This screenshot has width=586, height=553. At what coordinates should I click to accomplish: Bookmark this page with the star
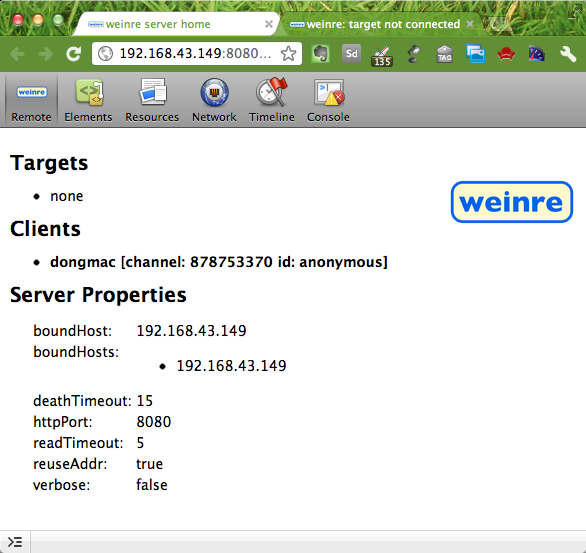(x=288, y=53)
